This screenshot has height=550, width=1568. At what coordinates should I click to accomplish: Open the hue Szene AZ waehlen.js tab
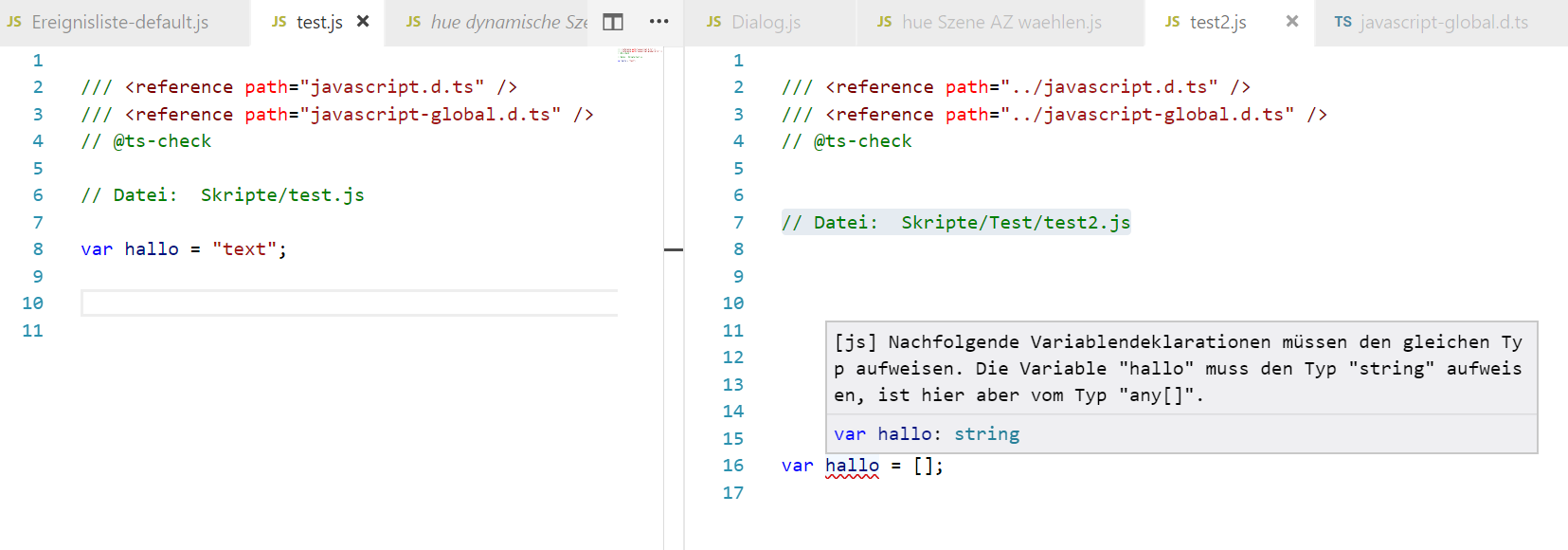click(1001, 22)
